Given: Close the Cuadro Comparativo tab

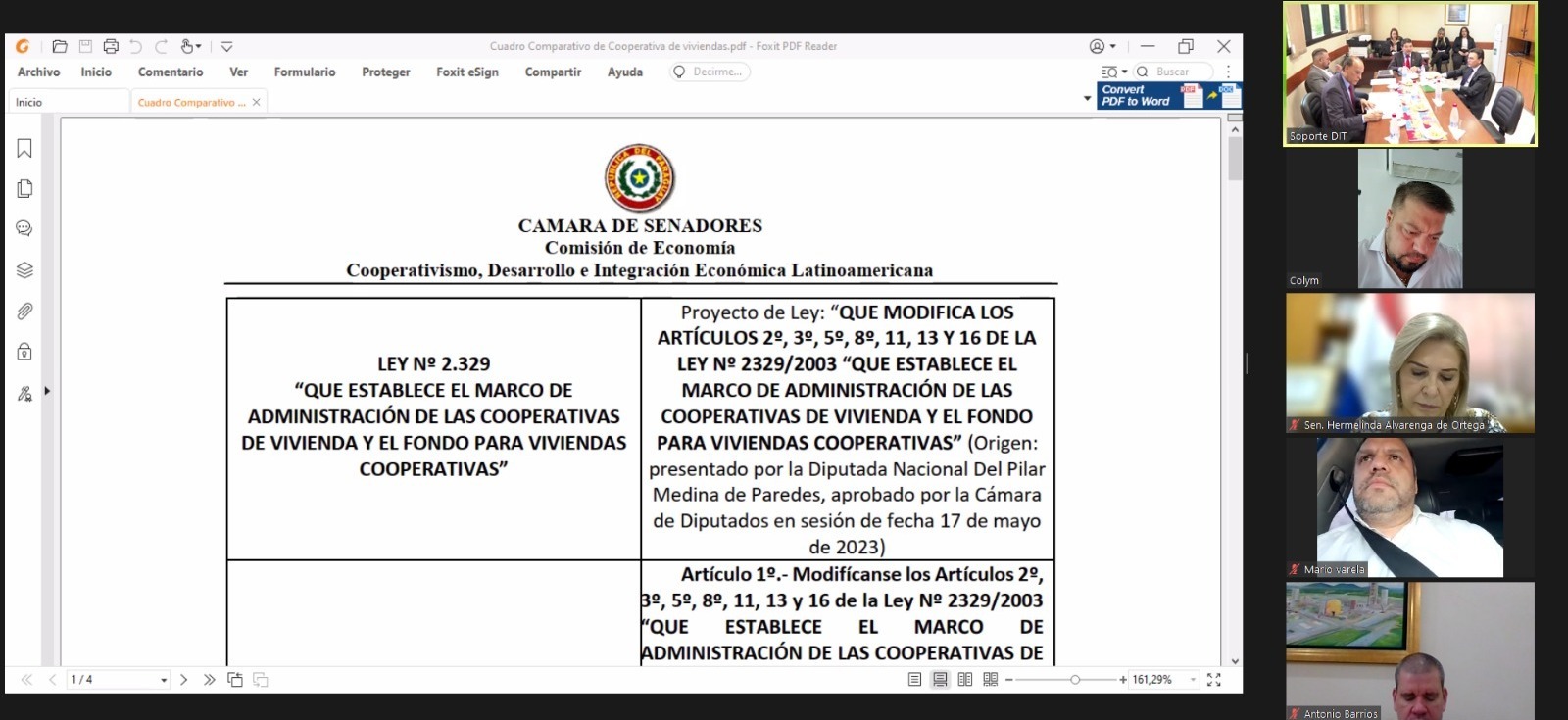Looking at the screenshot, I should coord(257,102).
